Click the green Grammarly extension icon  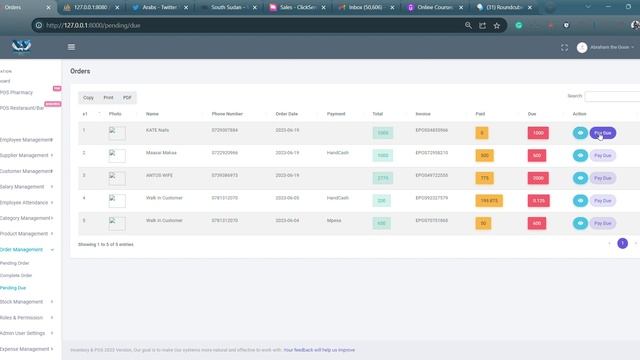click(519, 25)
